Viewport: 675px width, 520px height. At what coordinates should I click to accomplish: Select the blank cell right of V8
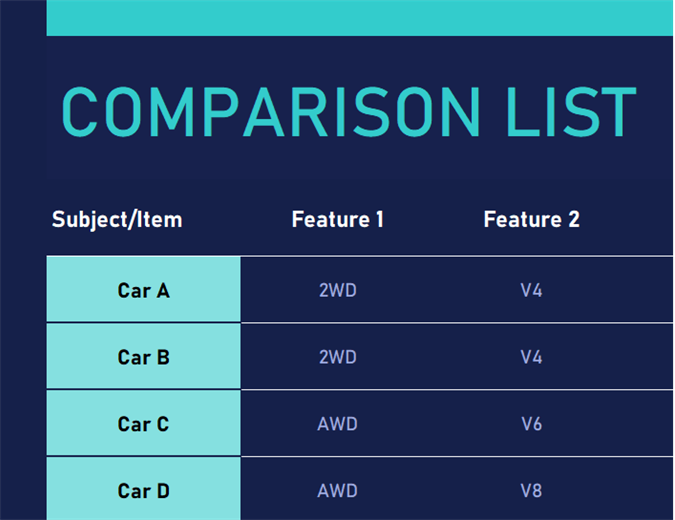(640, 491)
